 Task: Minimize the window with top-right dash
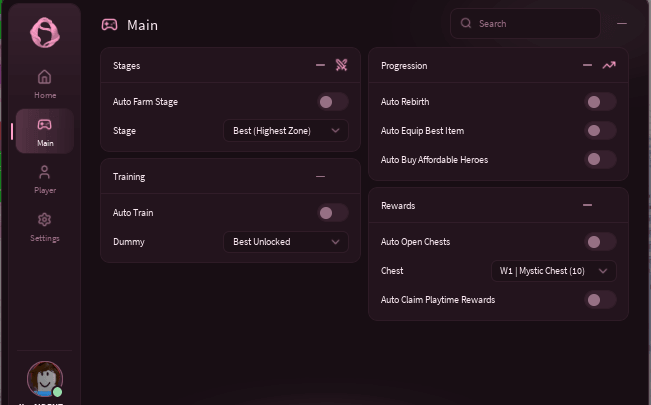(x=622, y=24)
